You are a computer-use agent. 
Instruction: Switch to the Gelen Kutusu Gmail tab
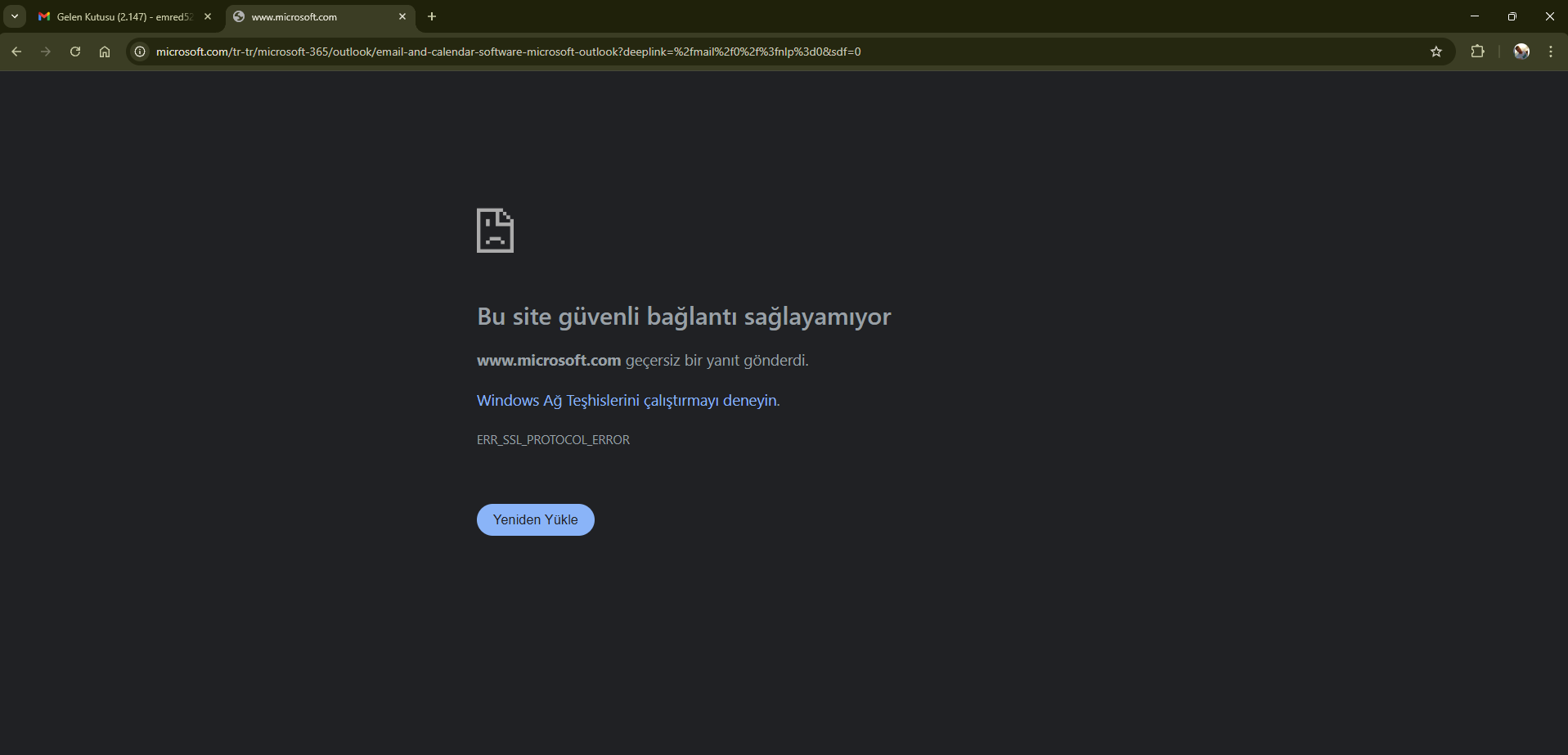click(124, 16)
